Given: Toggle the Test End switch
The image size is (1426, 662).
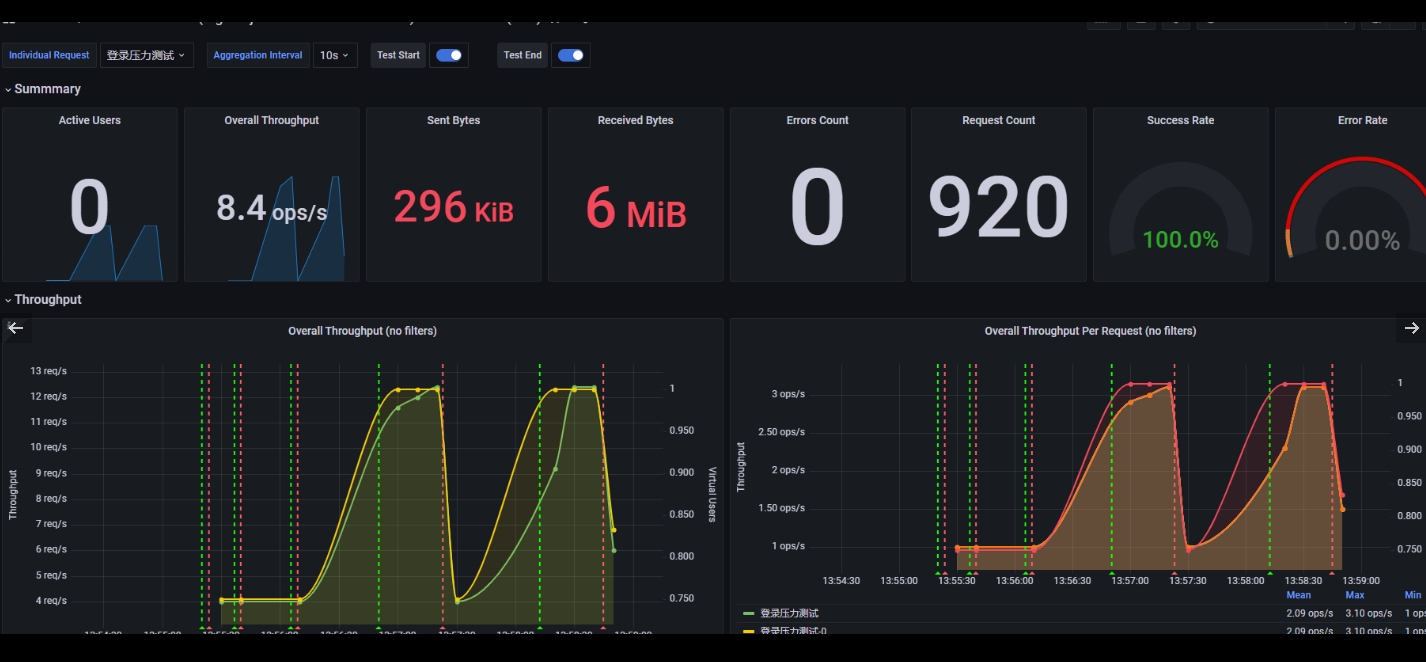Looking at the screenshot, I should click(571, 55).
